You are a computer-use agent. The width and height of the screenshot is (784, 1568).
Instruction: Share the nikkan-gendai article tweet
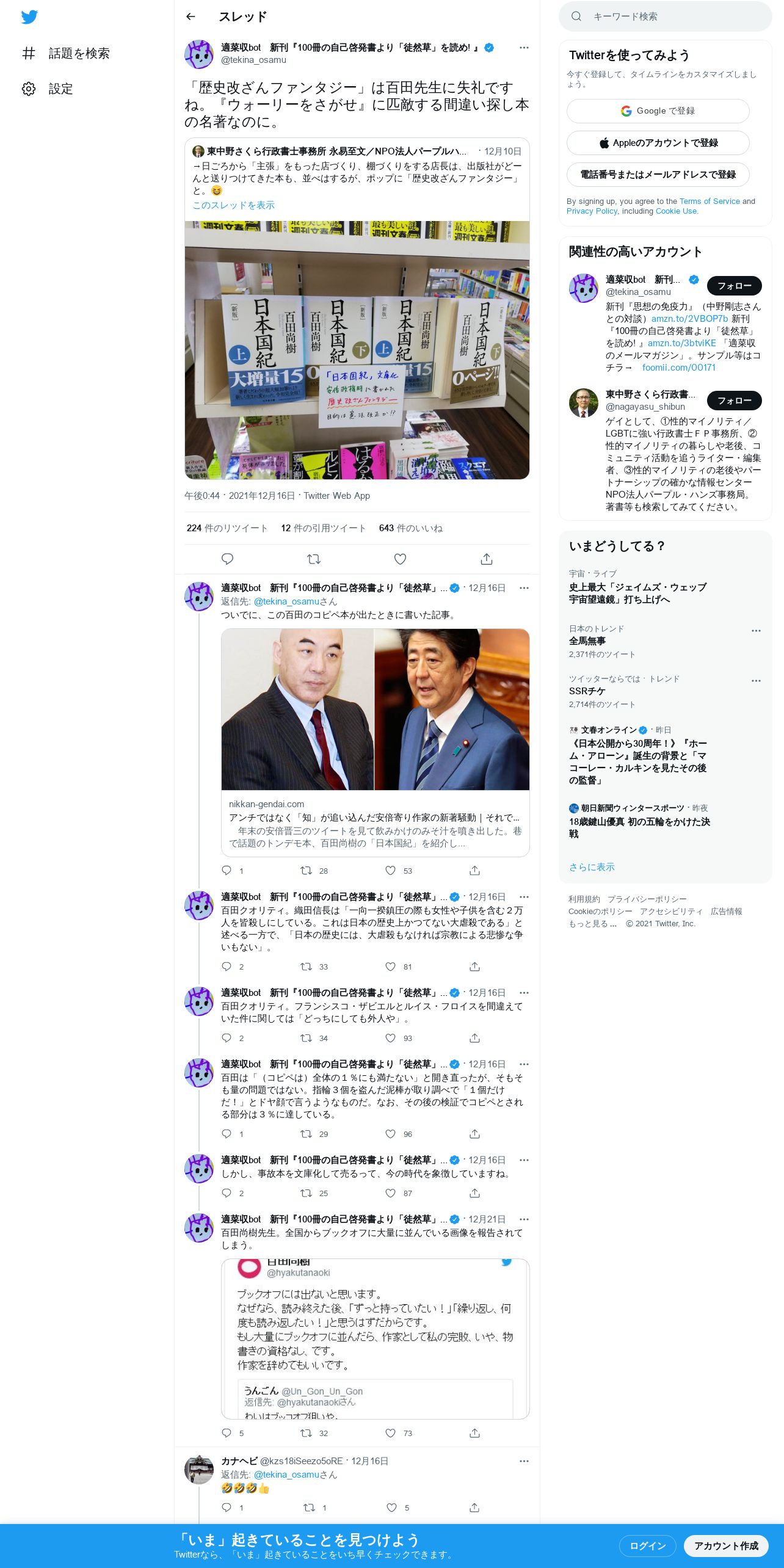coord(474,871)
